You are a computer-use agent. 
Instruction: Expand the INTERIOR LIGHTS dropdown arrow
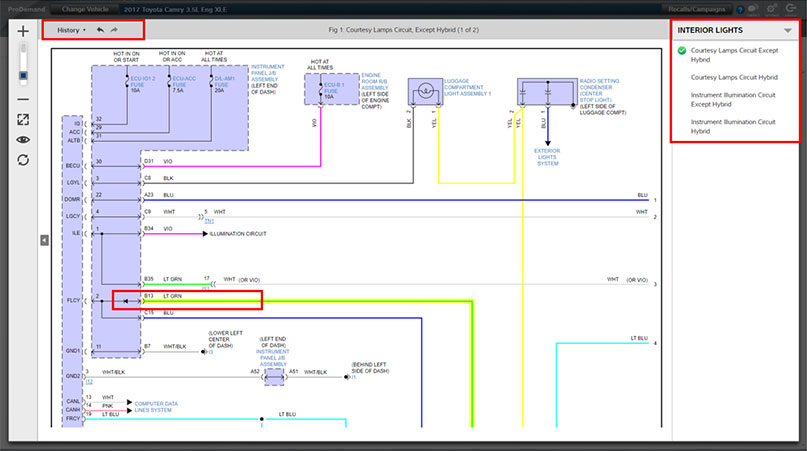click(787, 30)
